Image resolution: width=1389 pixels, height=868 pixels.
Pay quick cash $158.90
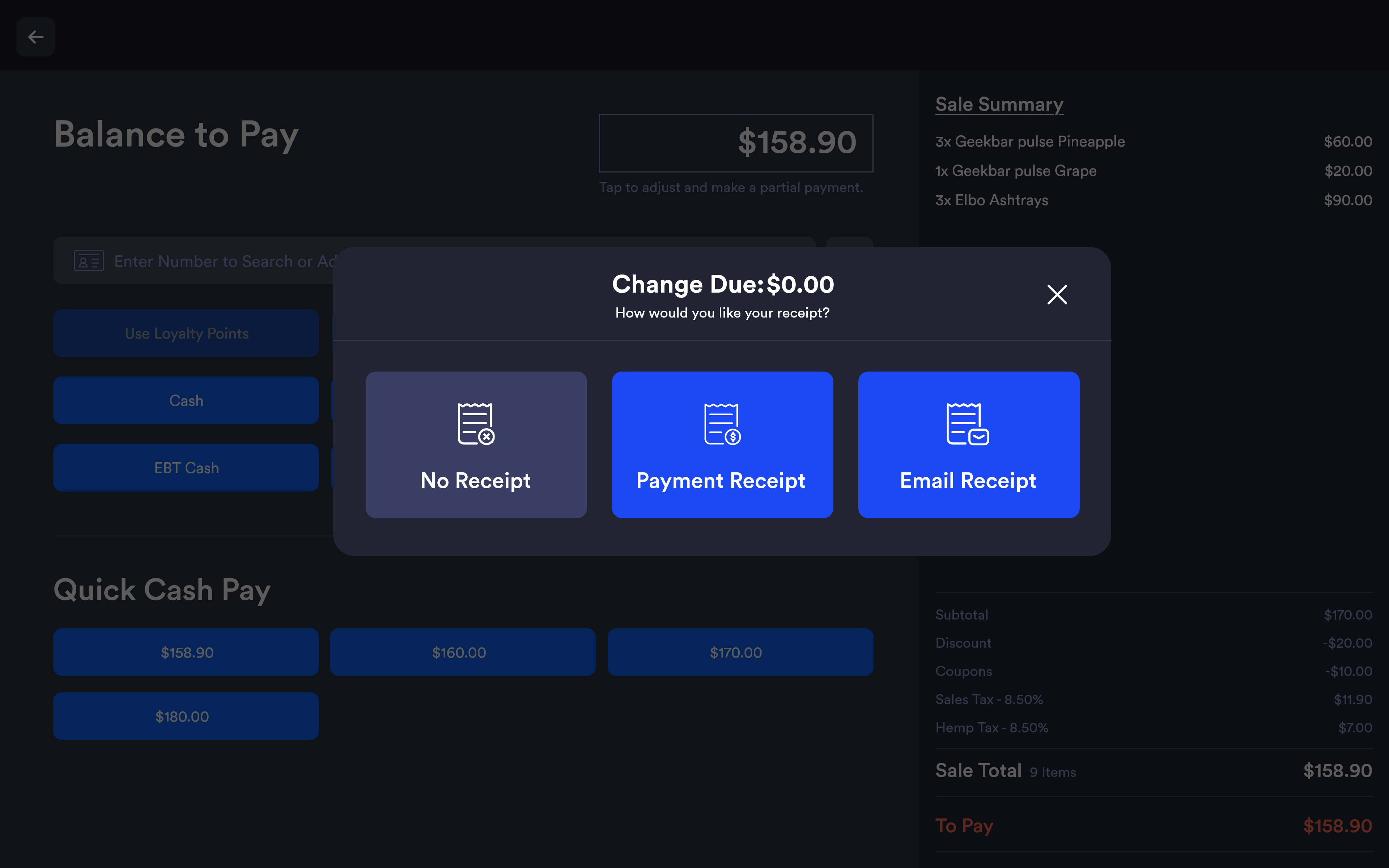point(186,652)
